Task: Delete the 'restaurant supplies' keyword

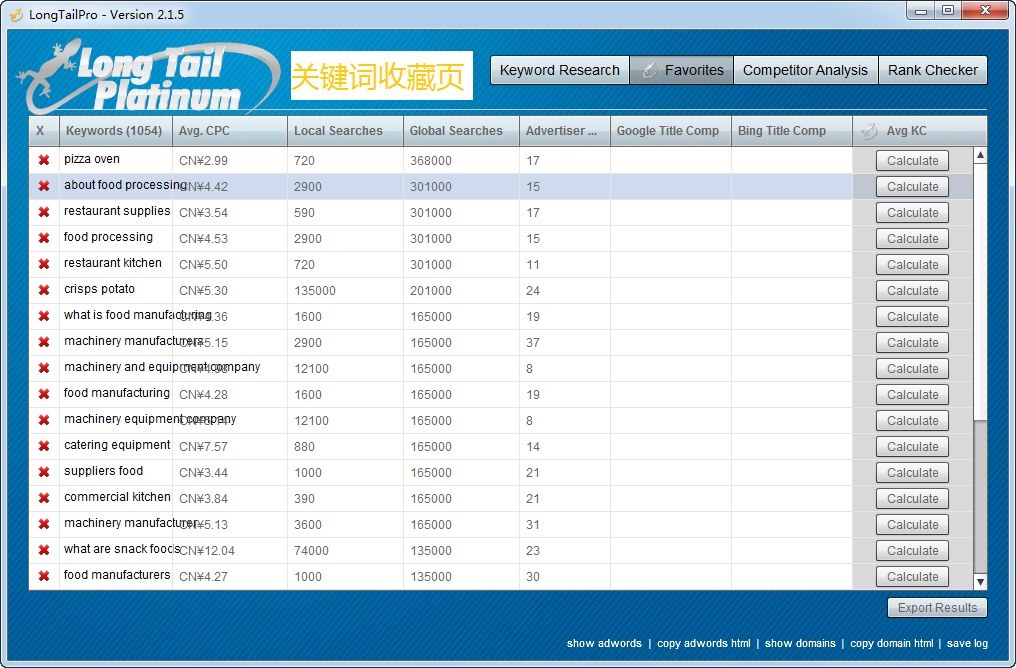Action: point(44,212)
